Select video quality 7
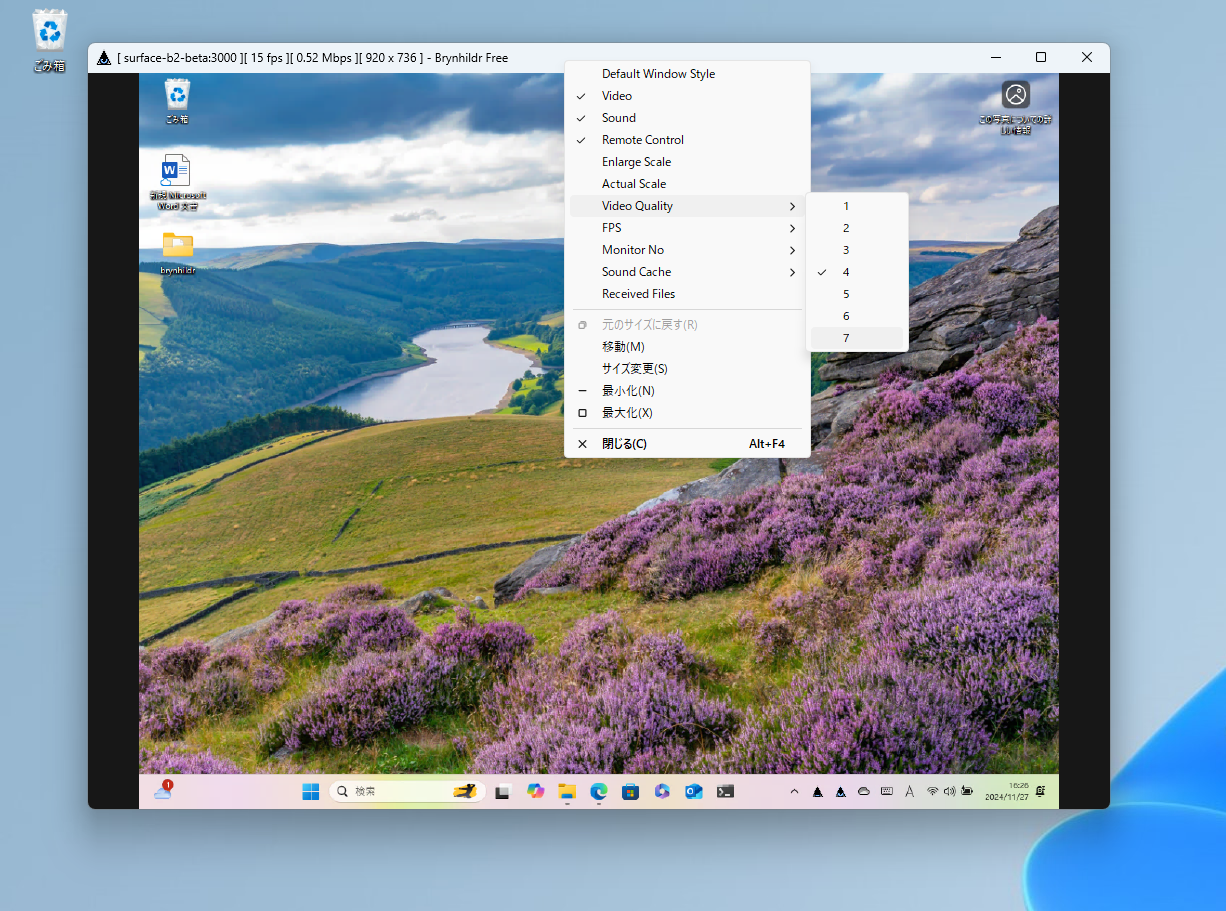Viewport: 1226px width, 911px height. click(857, 338)
